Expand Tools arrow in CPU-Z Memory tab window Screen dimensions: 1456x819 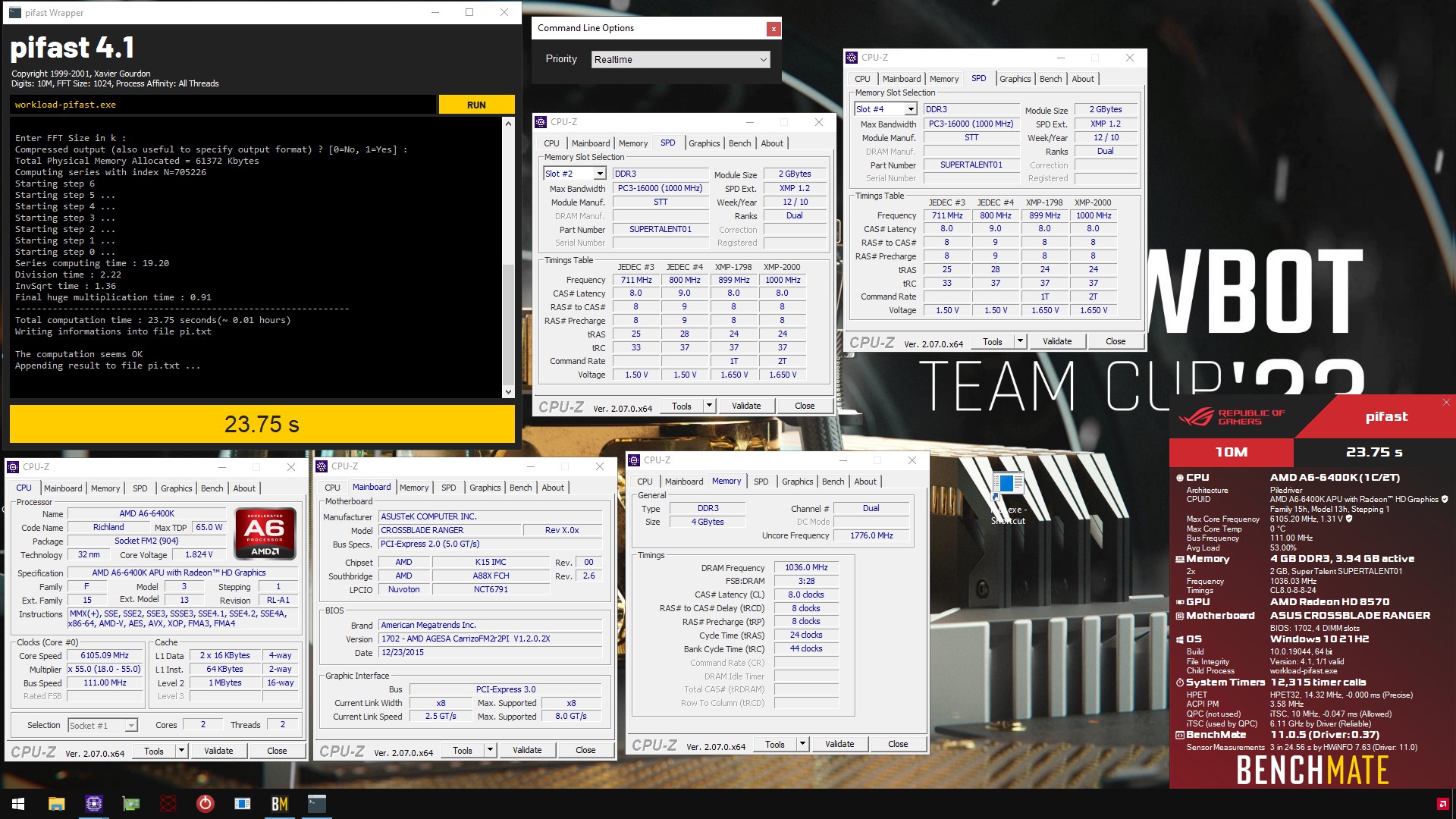pyautogui.click(x=802, y=744)
